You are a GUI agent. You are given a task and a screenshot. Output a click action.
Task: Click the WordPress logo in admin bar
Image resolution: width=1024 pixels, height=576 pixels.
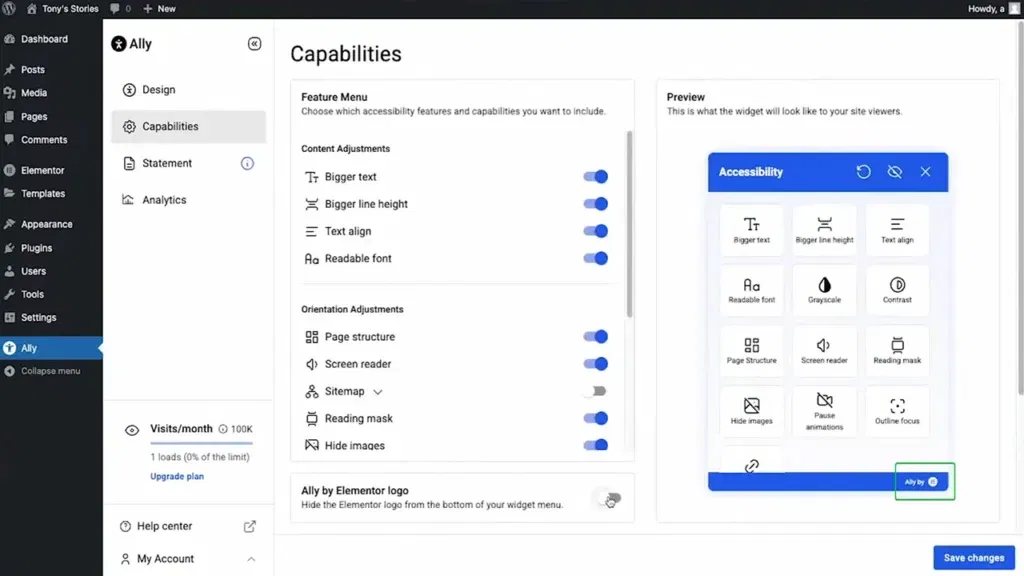pos(10,8)
